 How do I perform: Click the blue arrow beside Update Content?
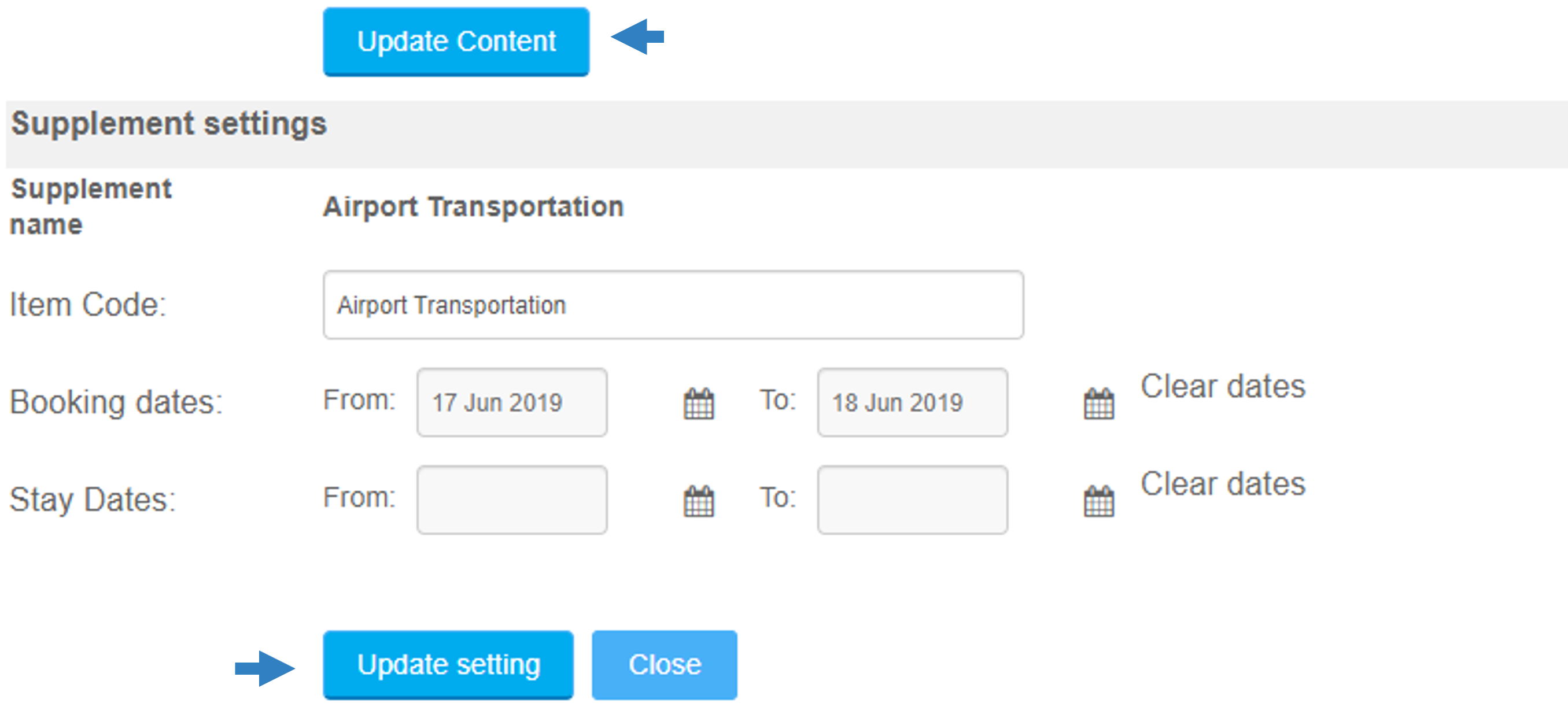point(637,37)
